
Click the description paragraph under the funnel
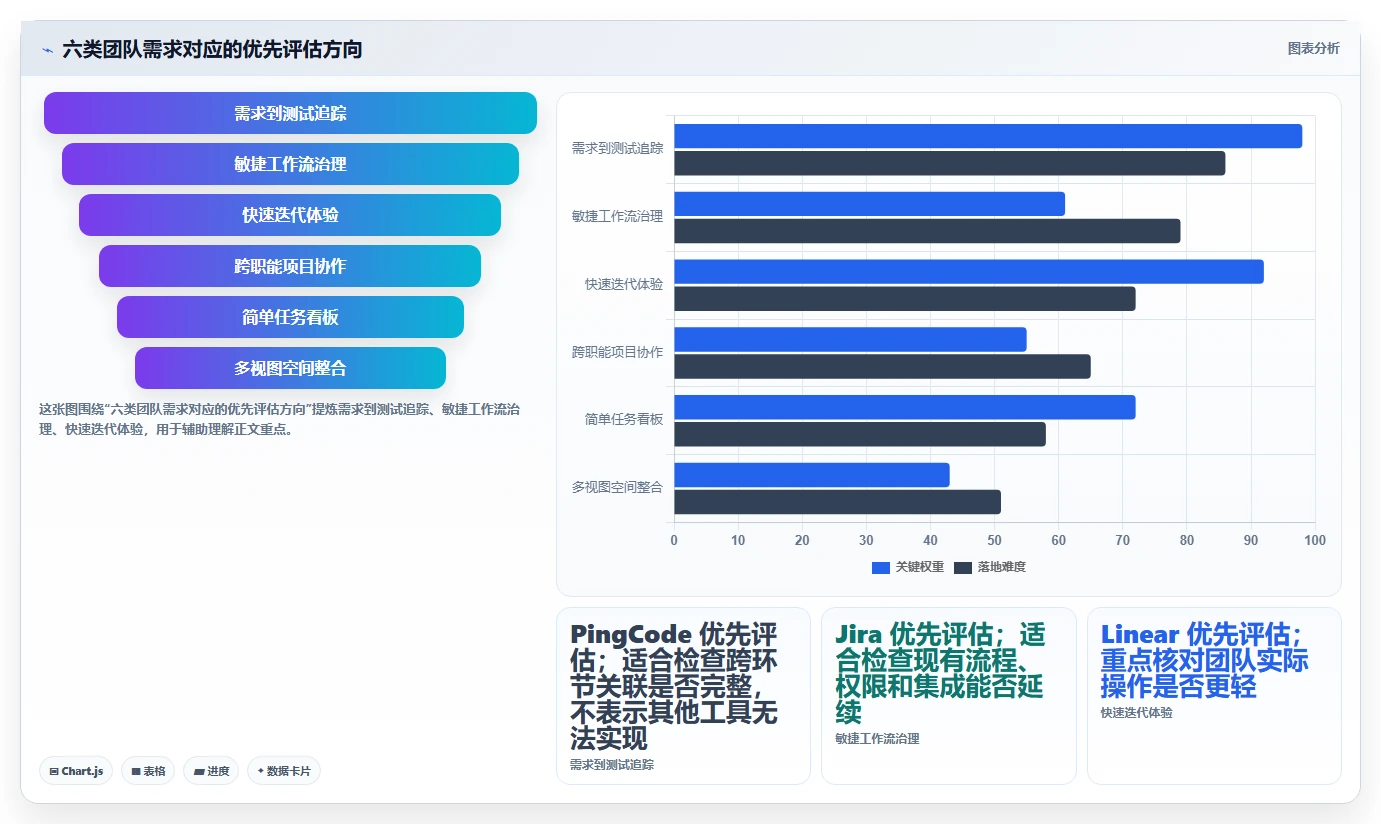click(x=279, y=420)
